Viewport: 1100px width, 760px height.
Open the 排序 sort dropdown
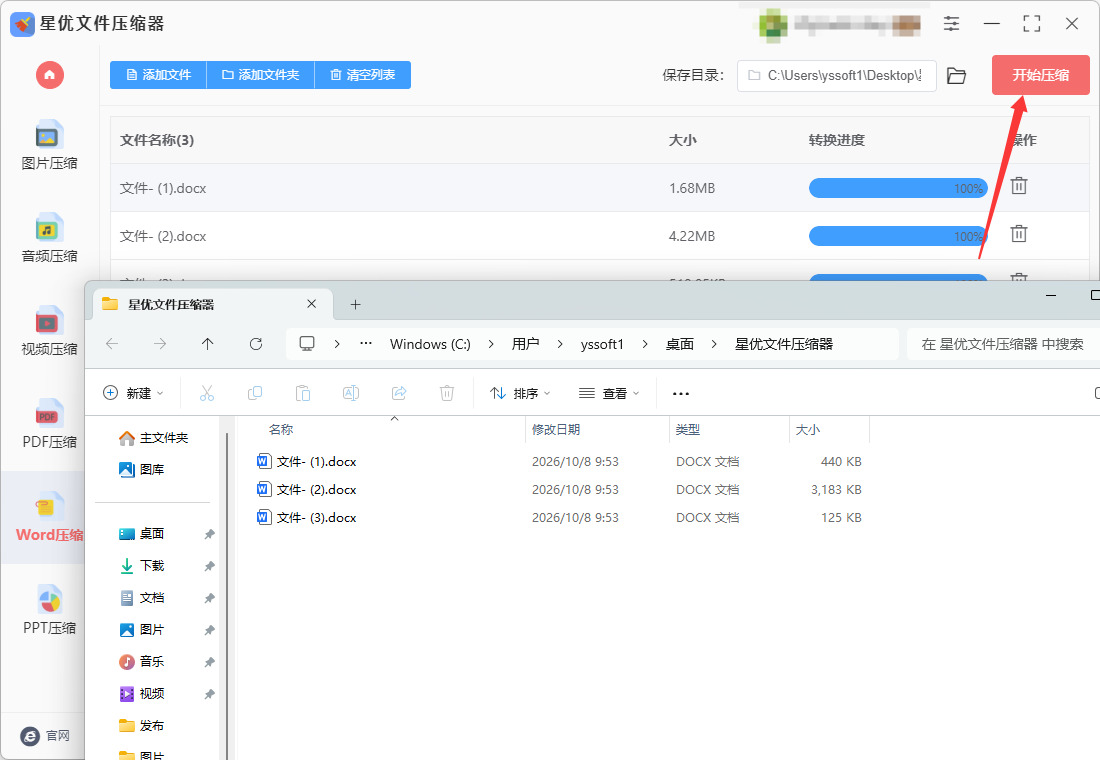(x=520, y=393)
